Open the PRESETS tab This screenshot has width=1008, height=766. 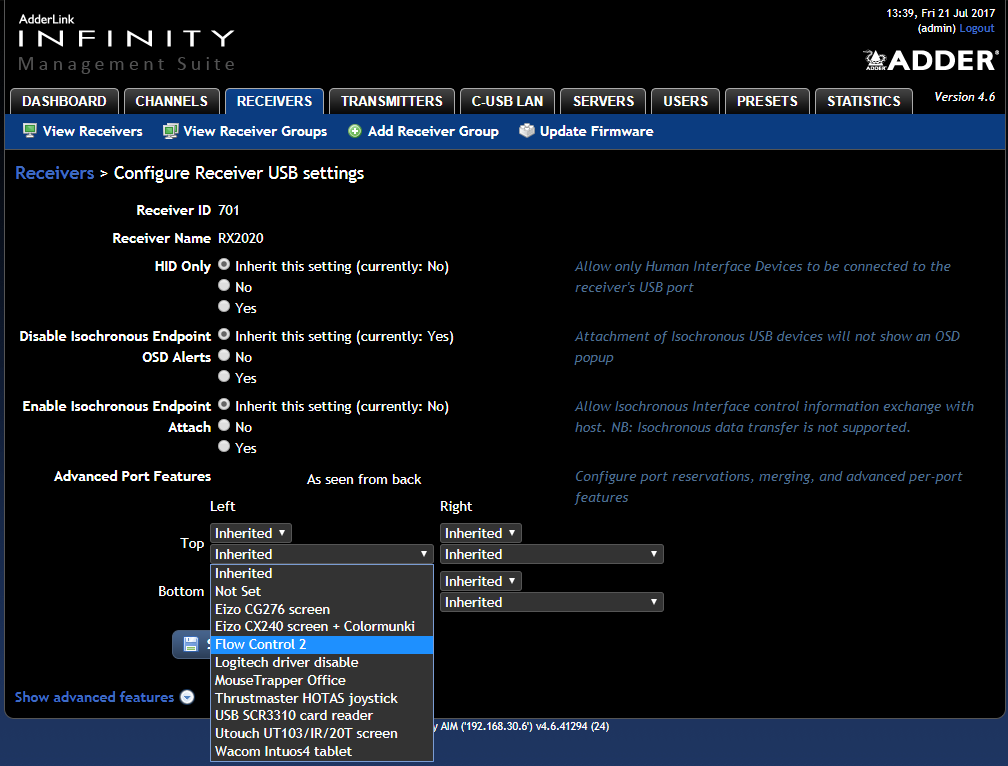pos(767,102)
